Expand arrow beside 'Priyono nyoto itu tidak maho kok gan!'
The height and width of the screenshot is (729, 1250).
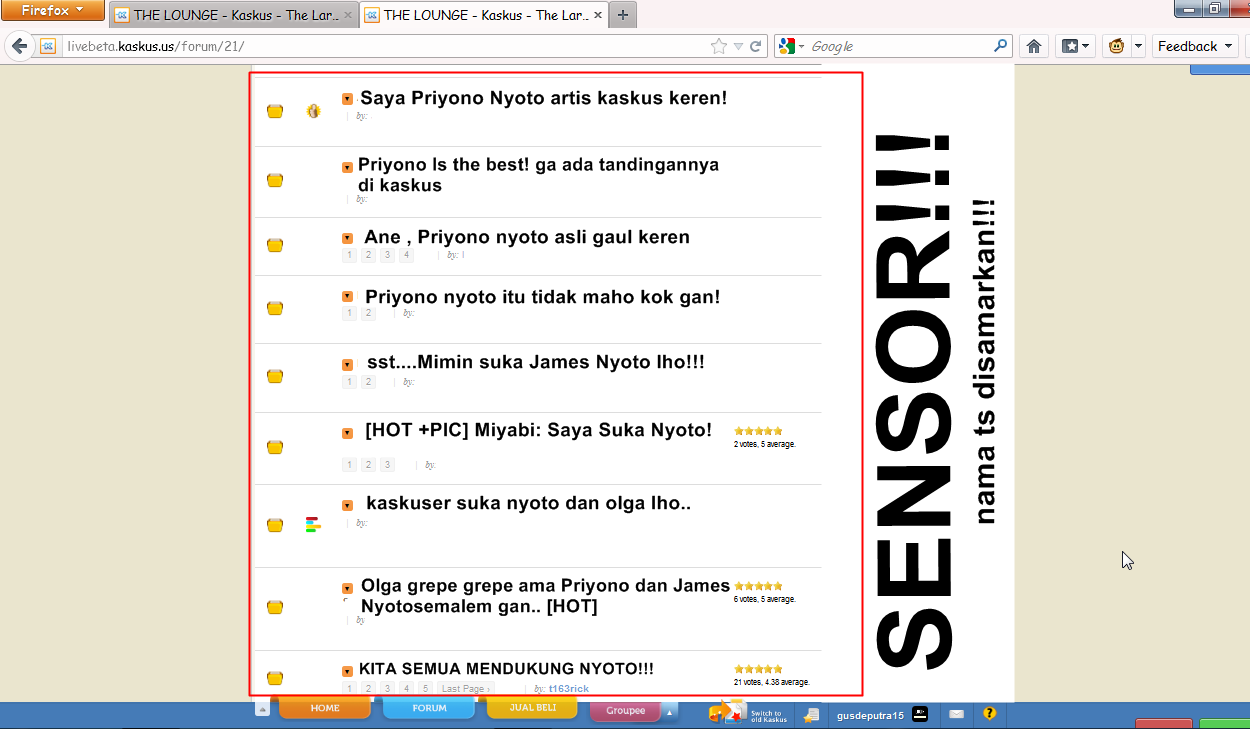pos(348,296)
